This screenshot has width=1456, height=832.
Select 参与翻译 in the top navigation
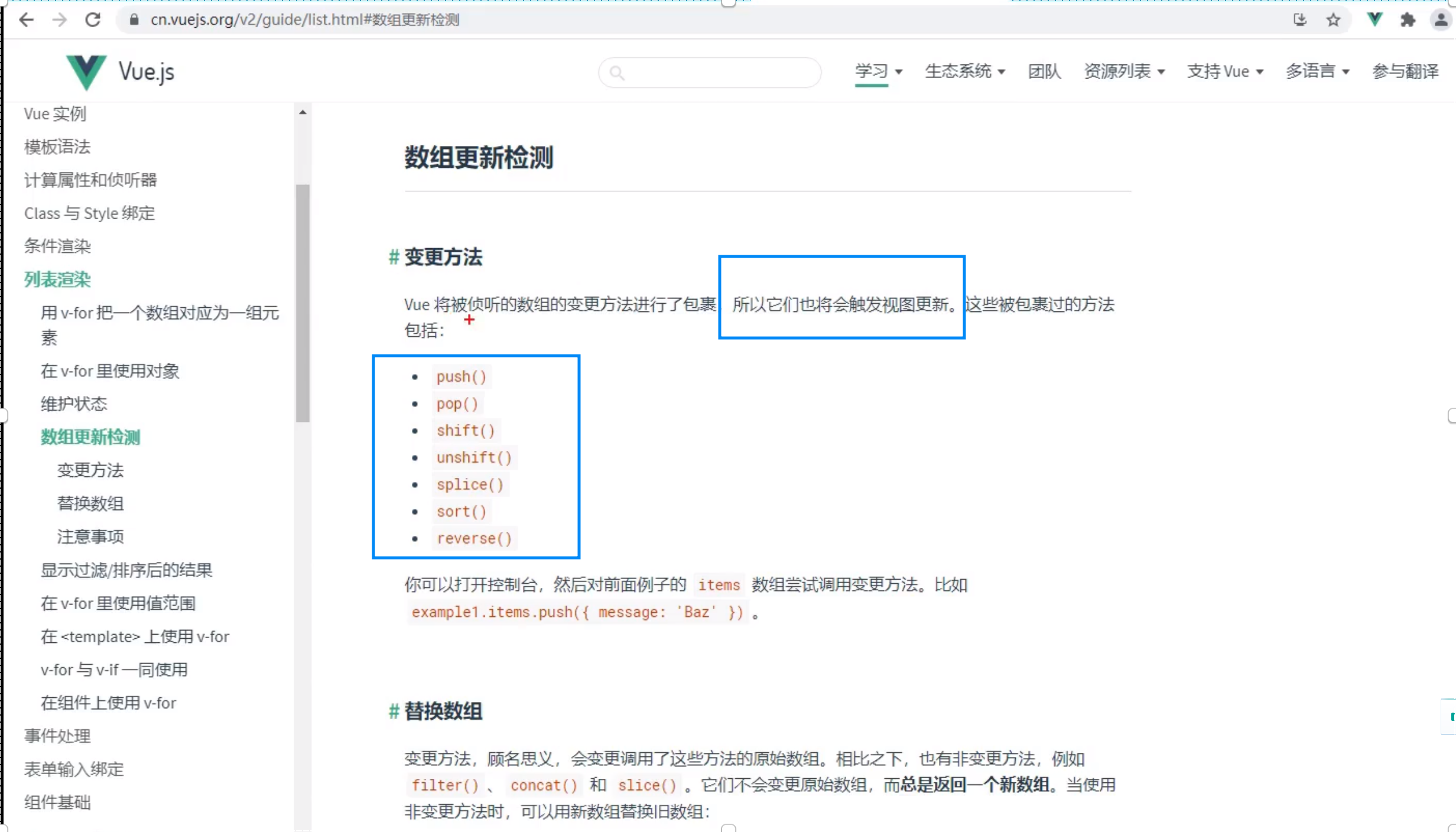(1405, 71)
